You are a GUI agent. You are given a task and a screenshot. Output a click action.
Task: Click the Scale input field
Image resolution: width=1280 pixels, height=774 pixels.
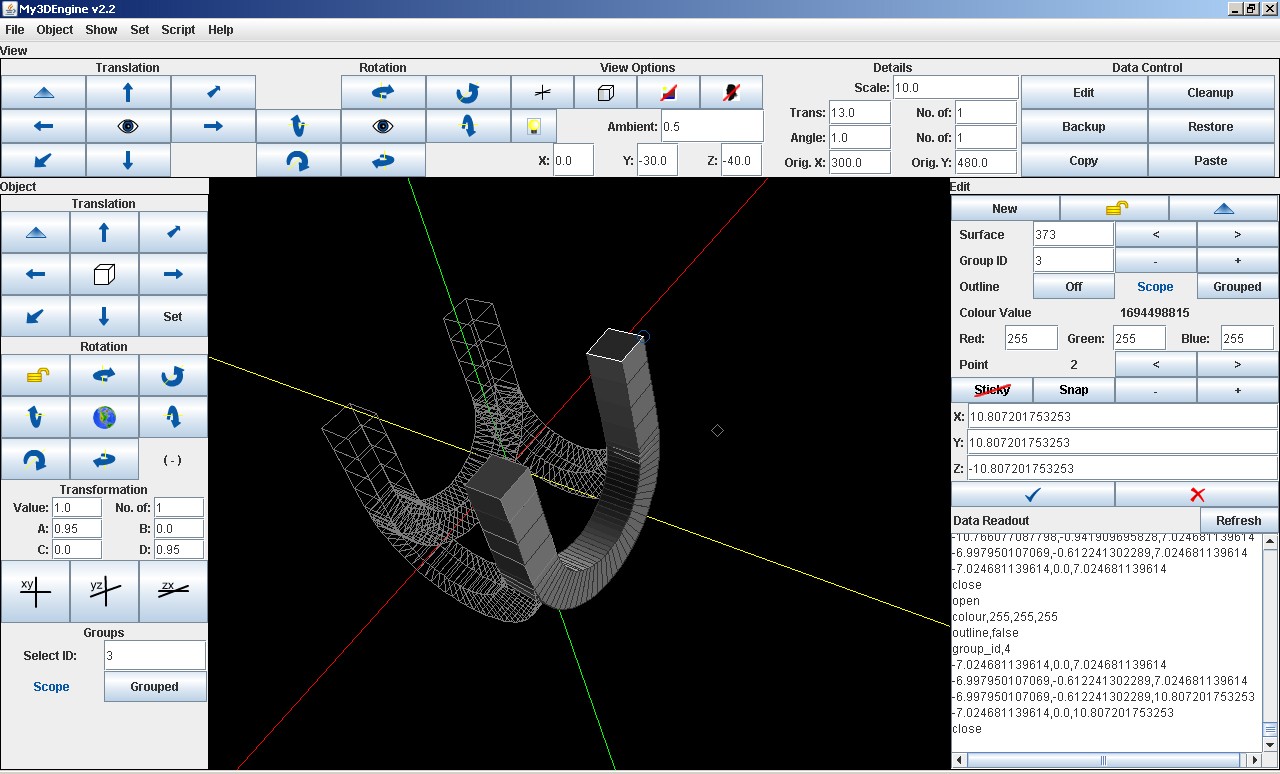click(955, 87)
